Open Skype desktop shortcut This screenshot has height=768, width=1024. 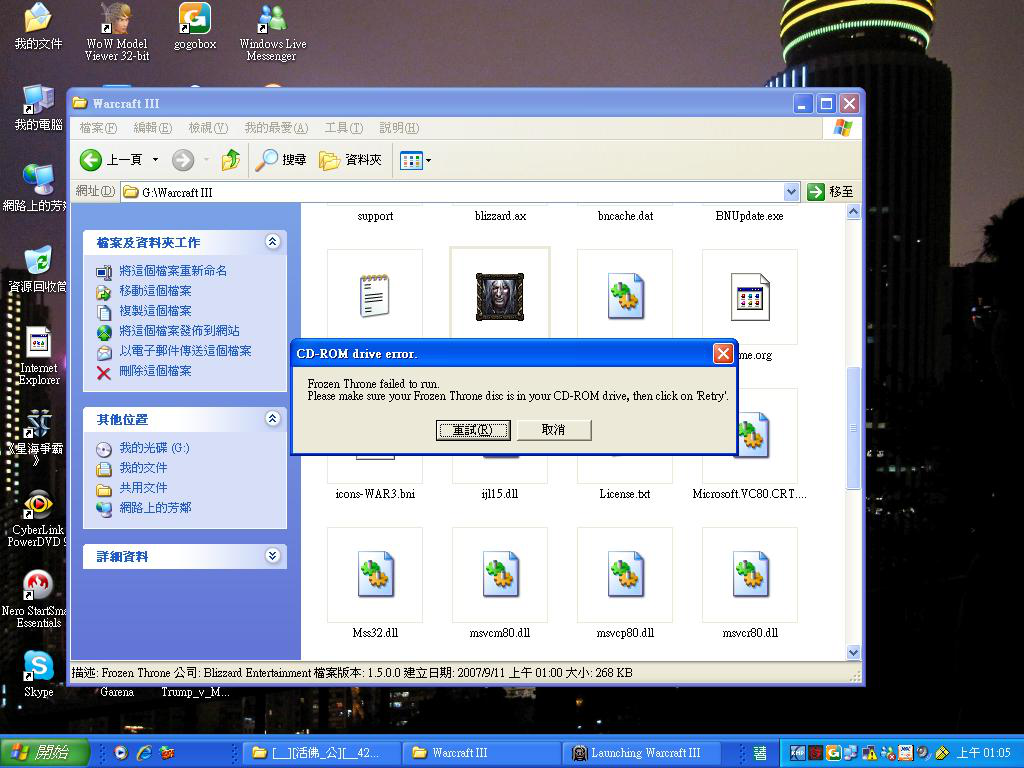click(x=39, y=675)
